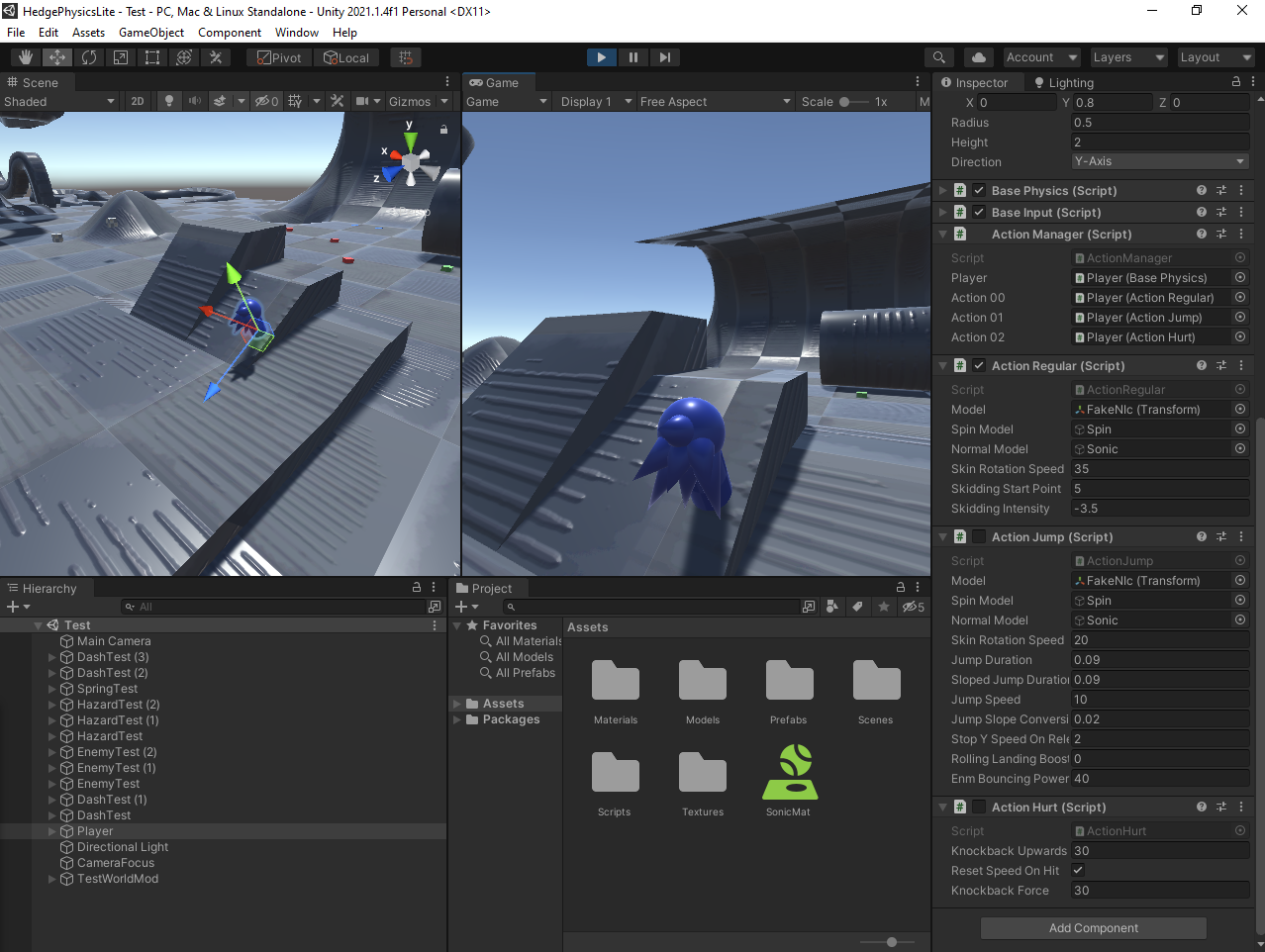Viewport: 1265px width, 952px height.
Task: Disable the Base Physics script checkbox
Action: click(x=979, y=190)
